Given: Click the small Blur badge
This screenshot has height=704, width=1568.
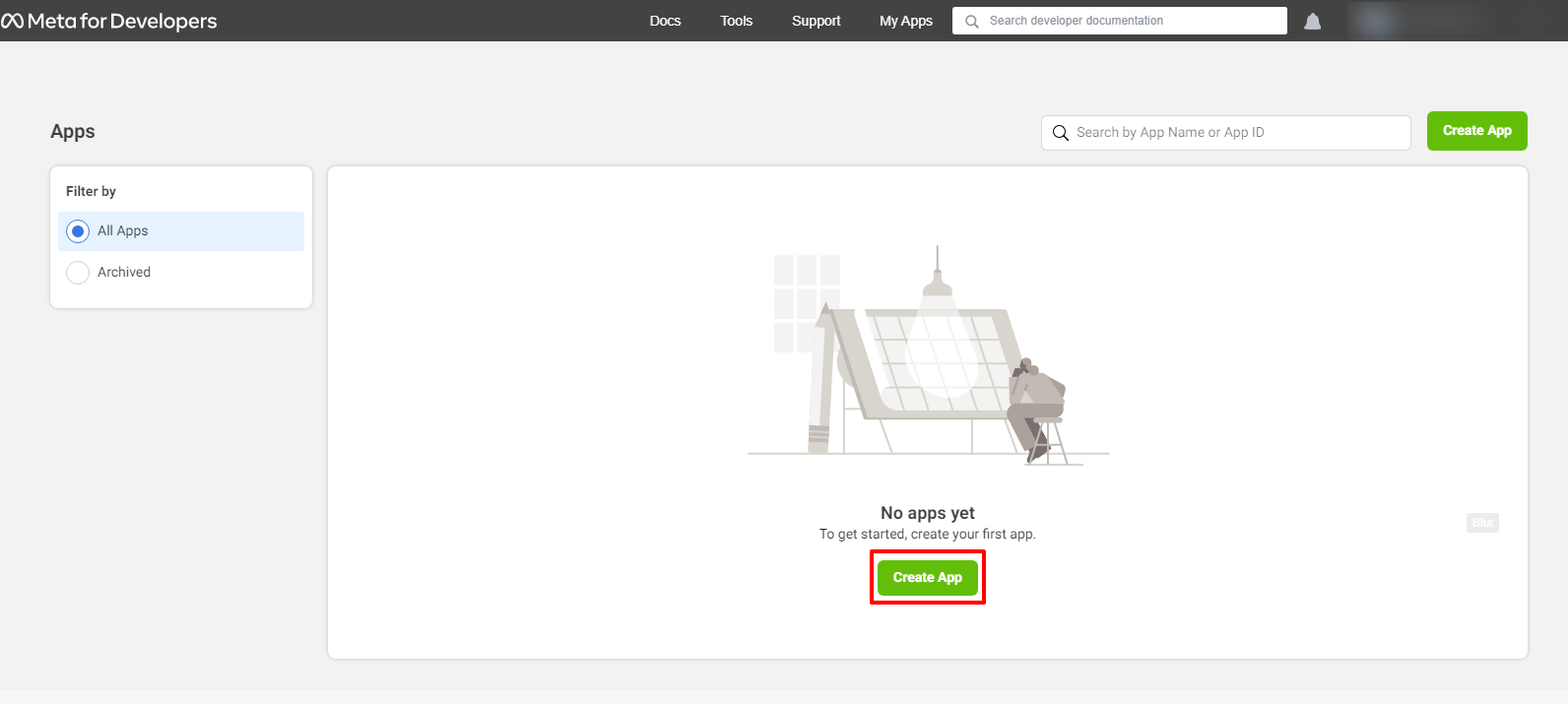Looking at the screenshot, I should pos(1482,523).
